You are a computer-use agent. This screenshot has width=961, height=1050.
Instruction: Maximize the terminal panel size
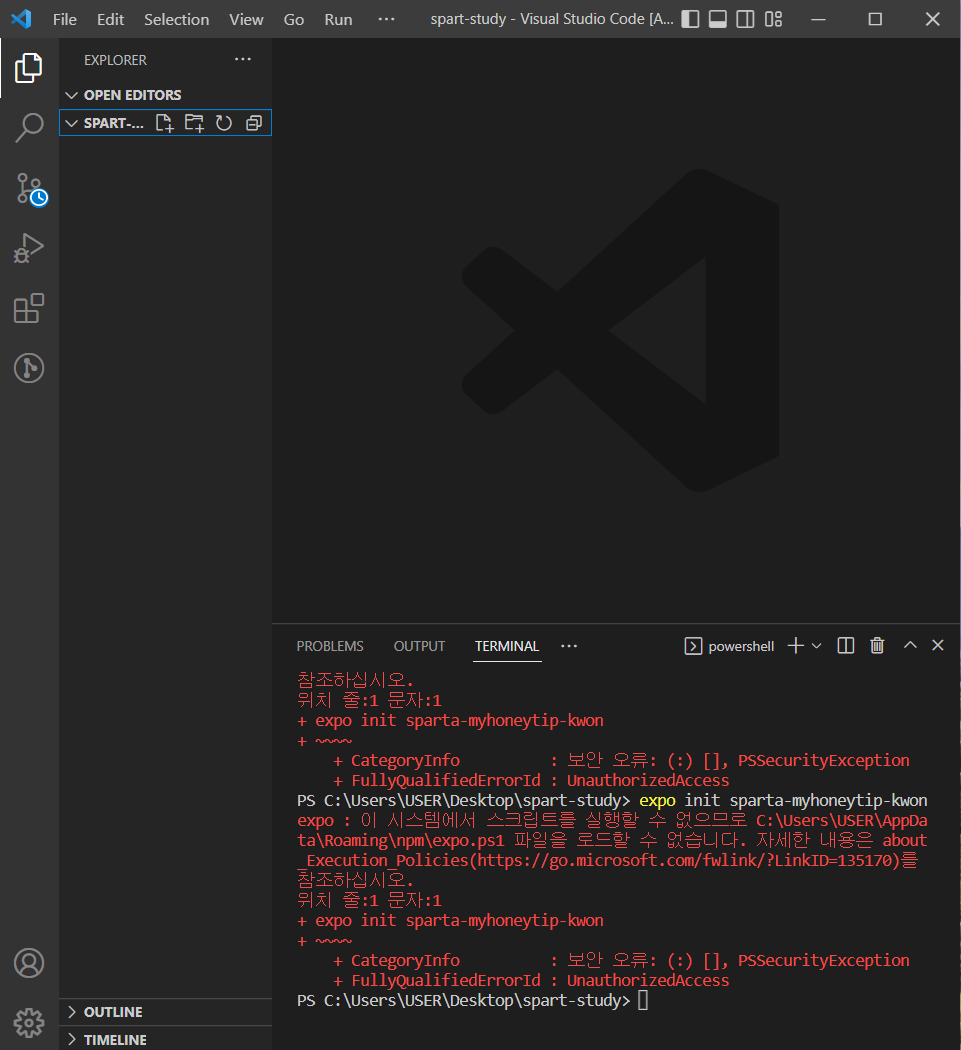click(x=910, y=645)
